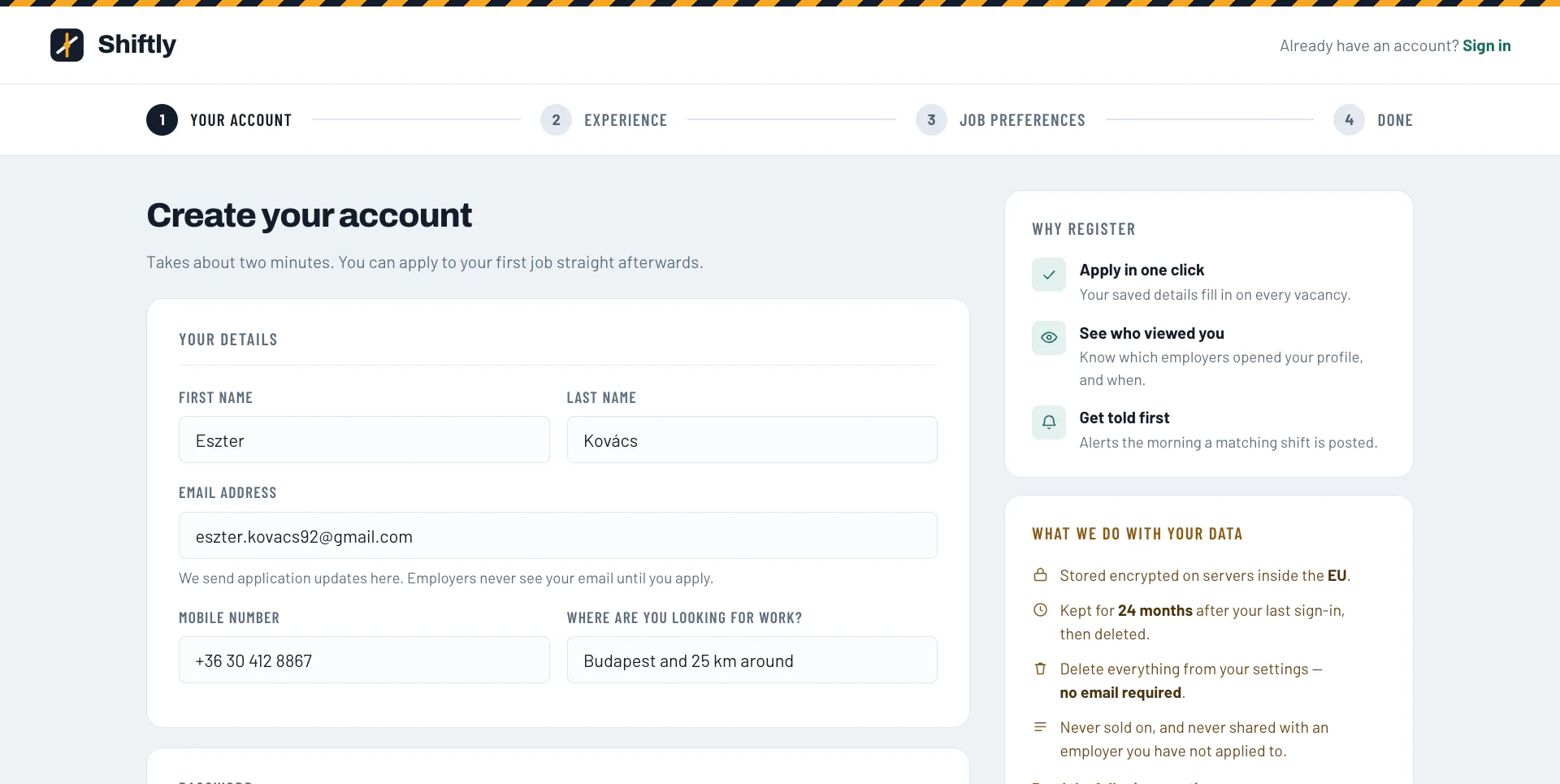The width and height of the screenshot is (1560, 784).
Task: Edit the Mobile Number field
Action: click(364, 660)
